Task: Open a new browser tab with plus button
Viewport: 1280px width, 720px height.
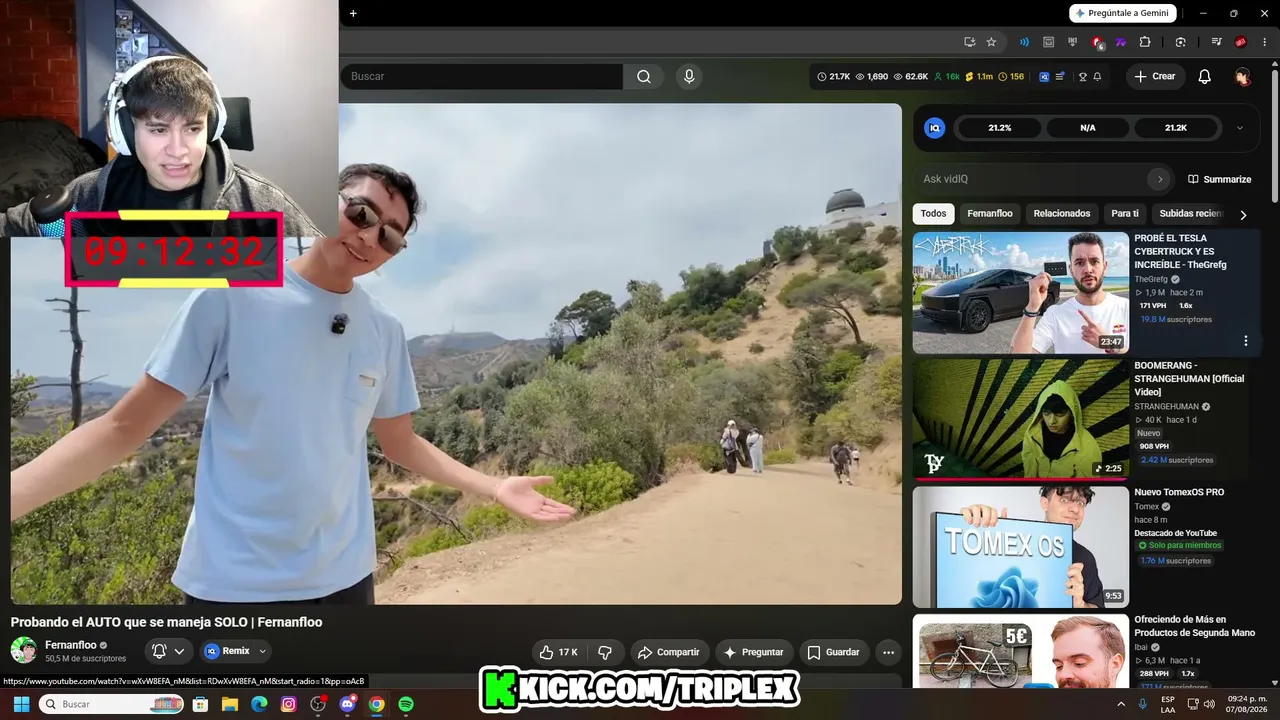Action: (353, 13)
